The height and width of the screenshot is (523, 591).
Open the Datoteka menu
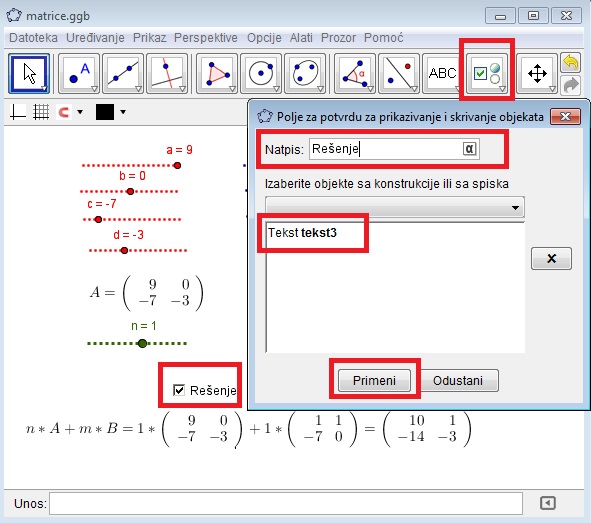click(x=33, y=38)
